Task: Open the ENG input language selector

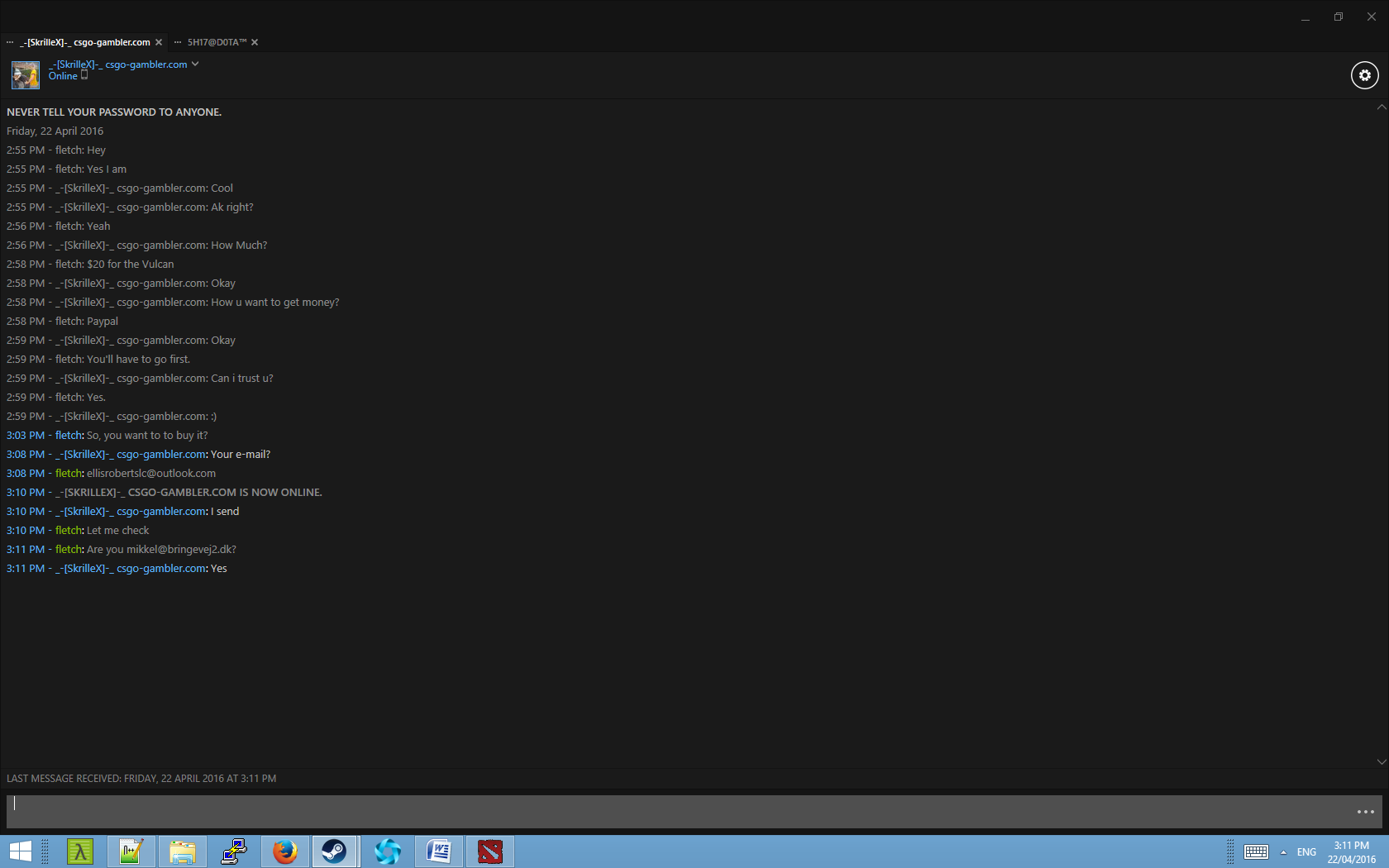Action: (x=1306, y=852)
